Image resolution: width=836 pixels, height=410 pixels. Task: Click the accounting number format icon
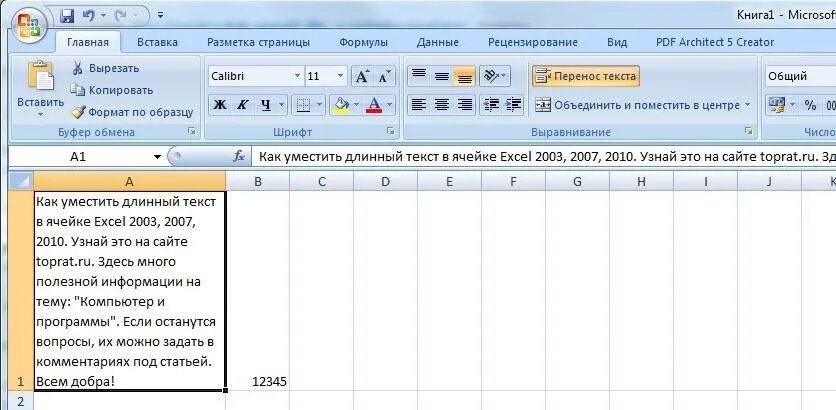click(776, 105)
